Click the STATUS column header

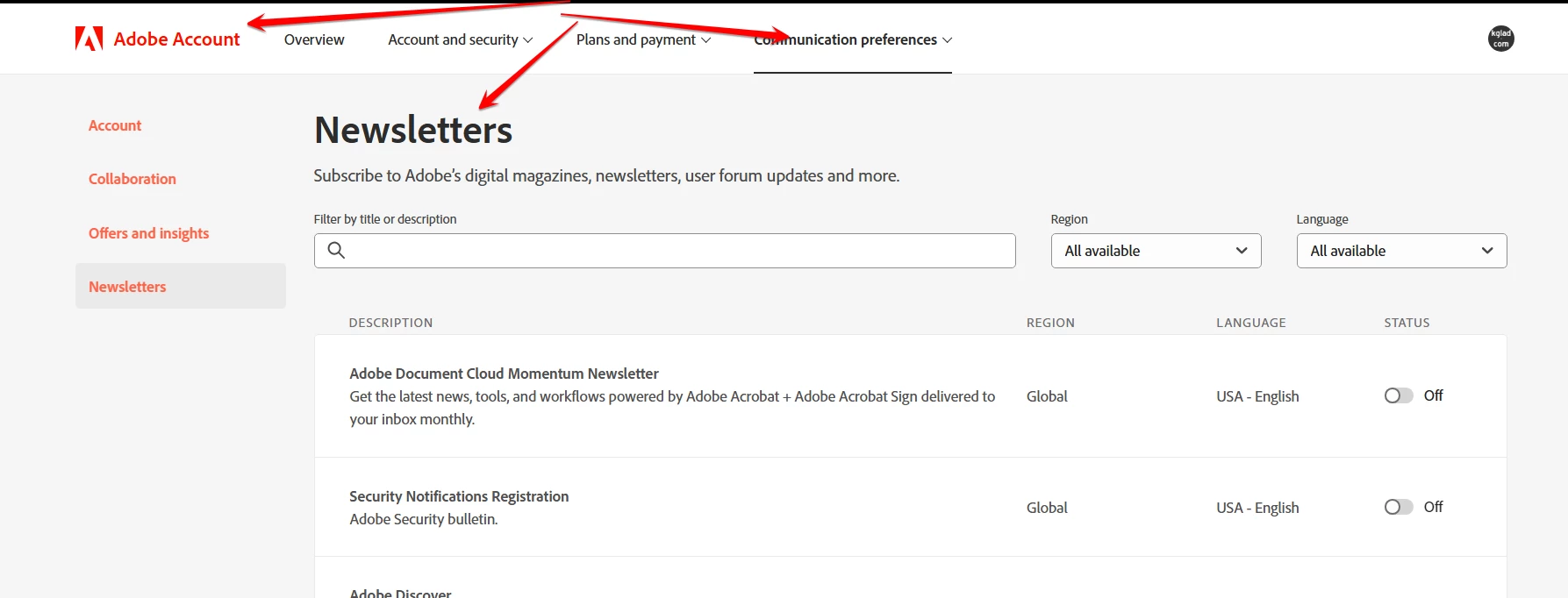[x=1407, y=323]
